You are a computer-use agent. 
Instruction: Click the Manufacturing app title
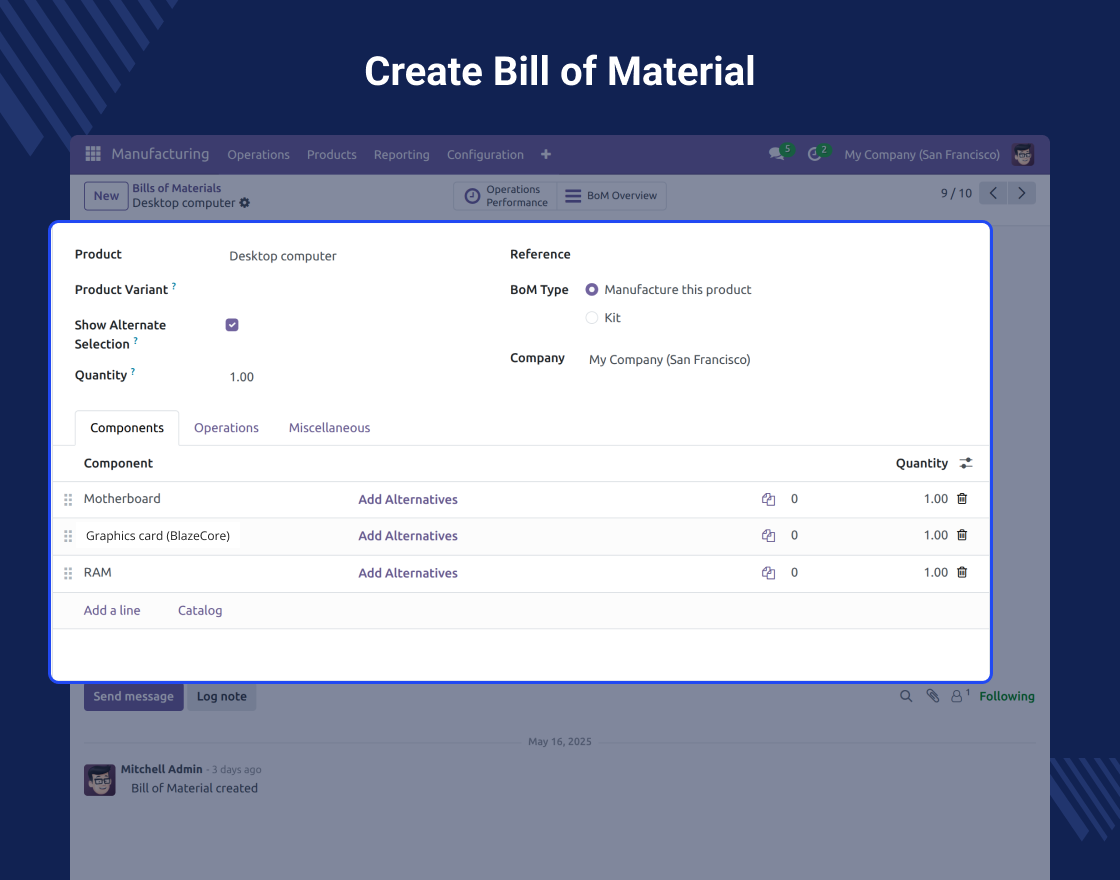coord(160,154)
